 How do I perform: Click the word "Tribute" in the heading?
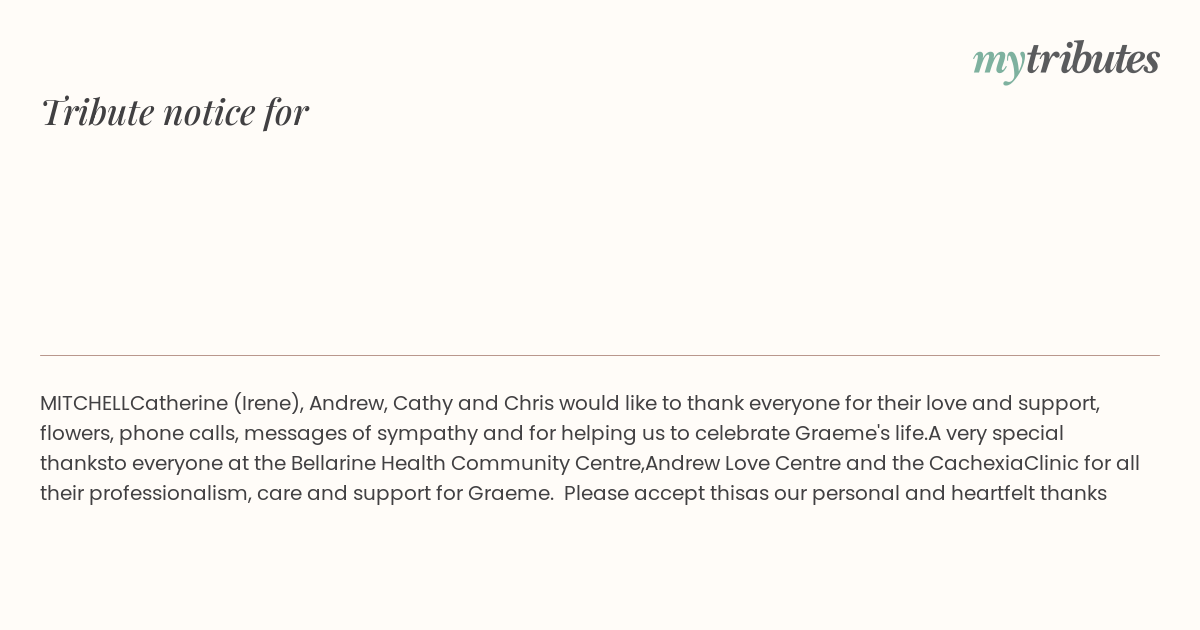pyautogui.click(x=97, y=112)
